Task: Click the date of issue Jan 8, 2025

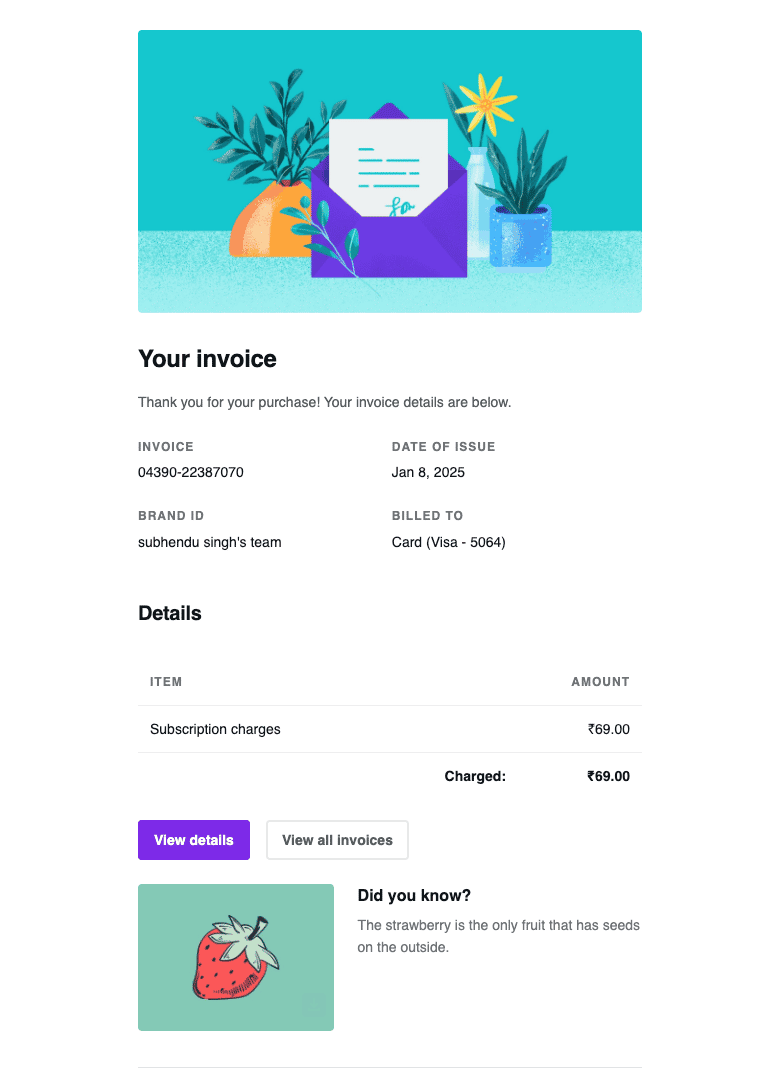Action: coord(428,472)
